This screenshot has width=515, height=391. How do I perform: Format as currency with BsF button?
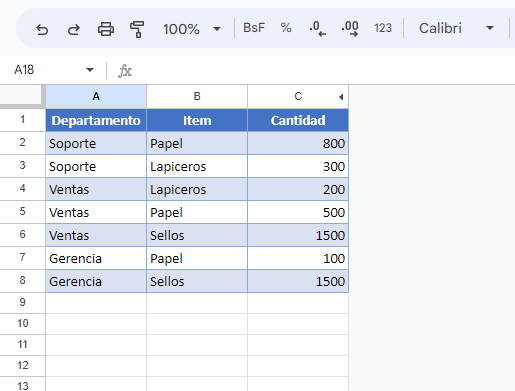tap(254, 28)
